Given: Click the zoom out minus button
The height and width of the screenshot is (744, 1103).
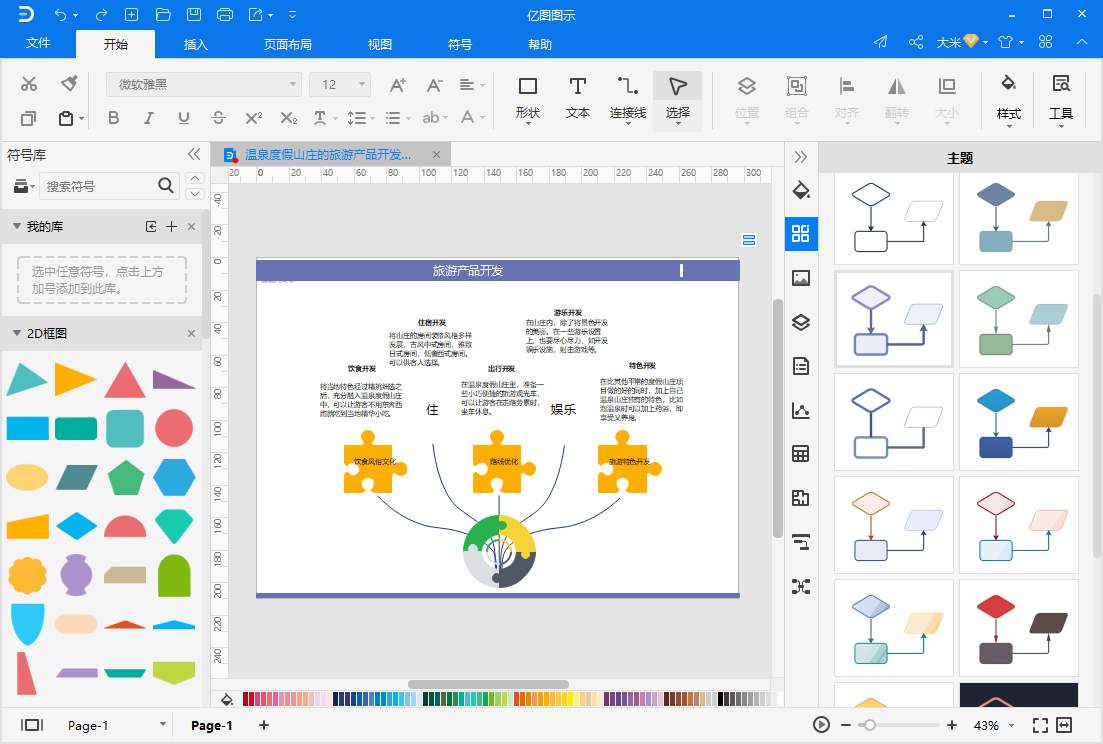Looking at the screenshot, I should 846,725.
